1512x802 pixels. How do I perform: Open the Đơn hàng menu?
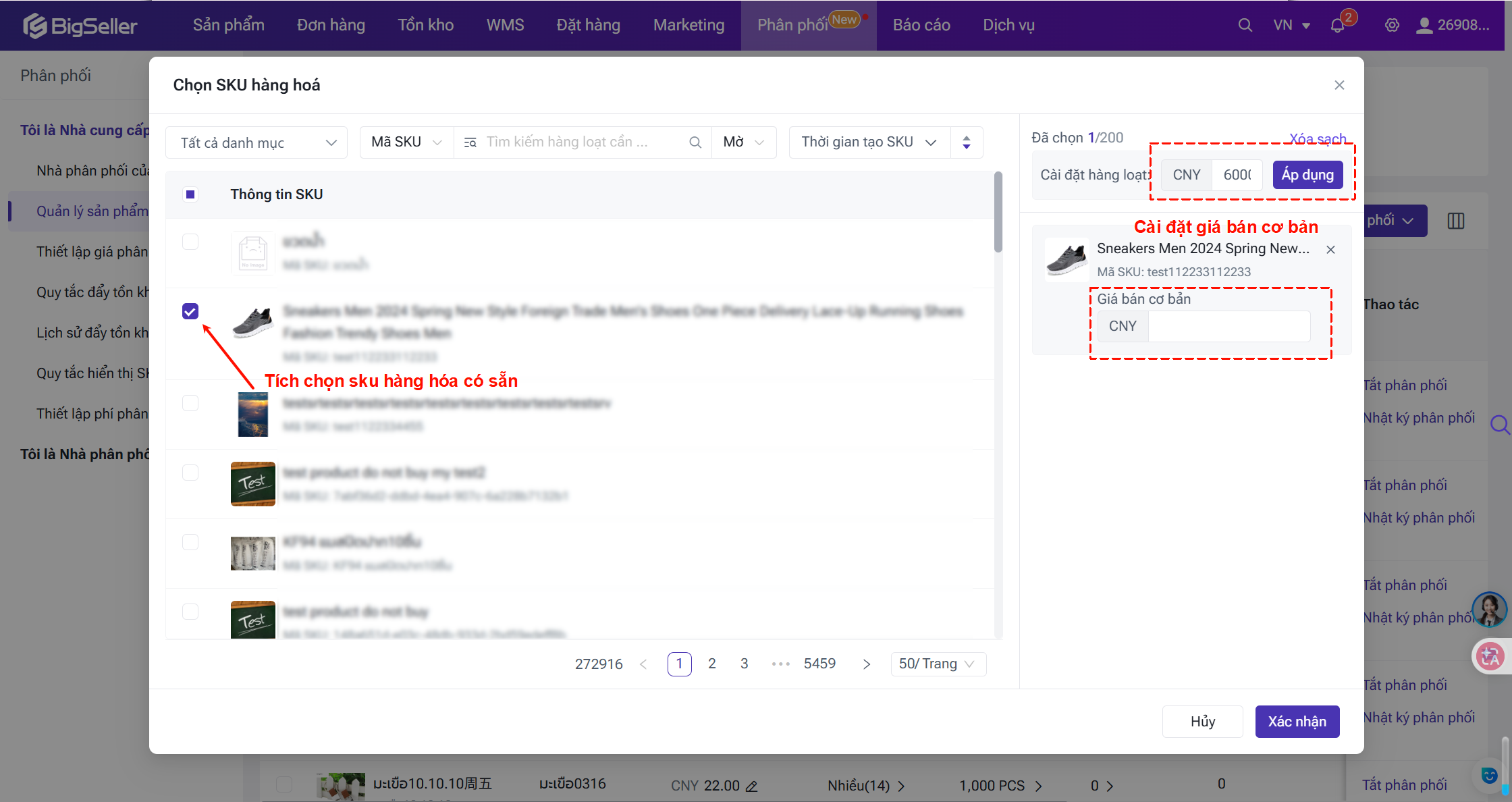point(331,25)
